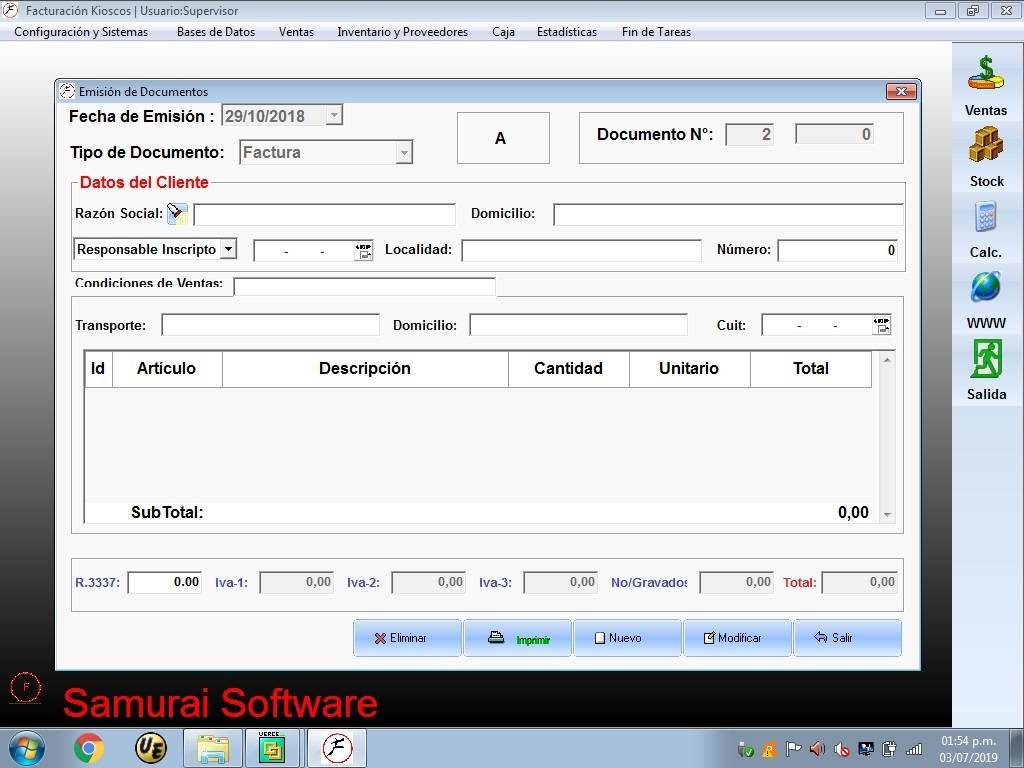Open the Facturación Kioscos taskbar icon
1024x768 pixels.
pos(337,748)
